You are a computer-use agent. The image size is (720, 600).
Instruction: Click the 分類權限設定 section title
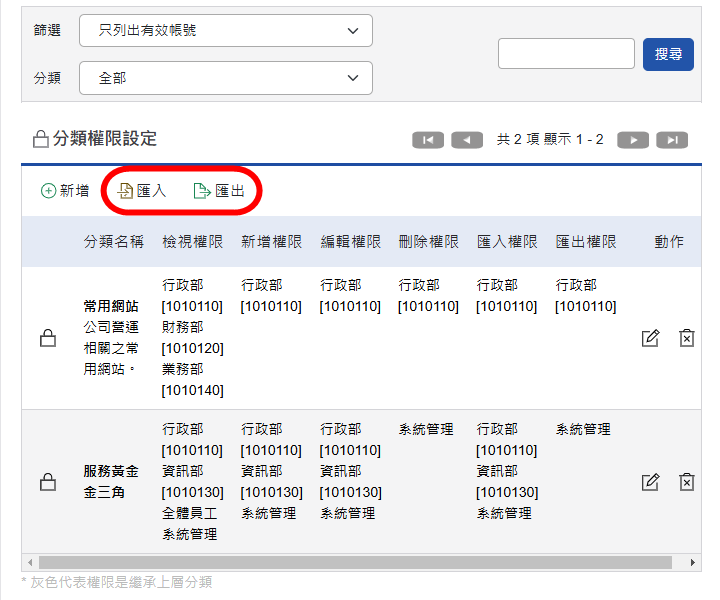pos(105,138)
